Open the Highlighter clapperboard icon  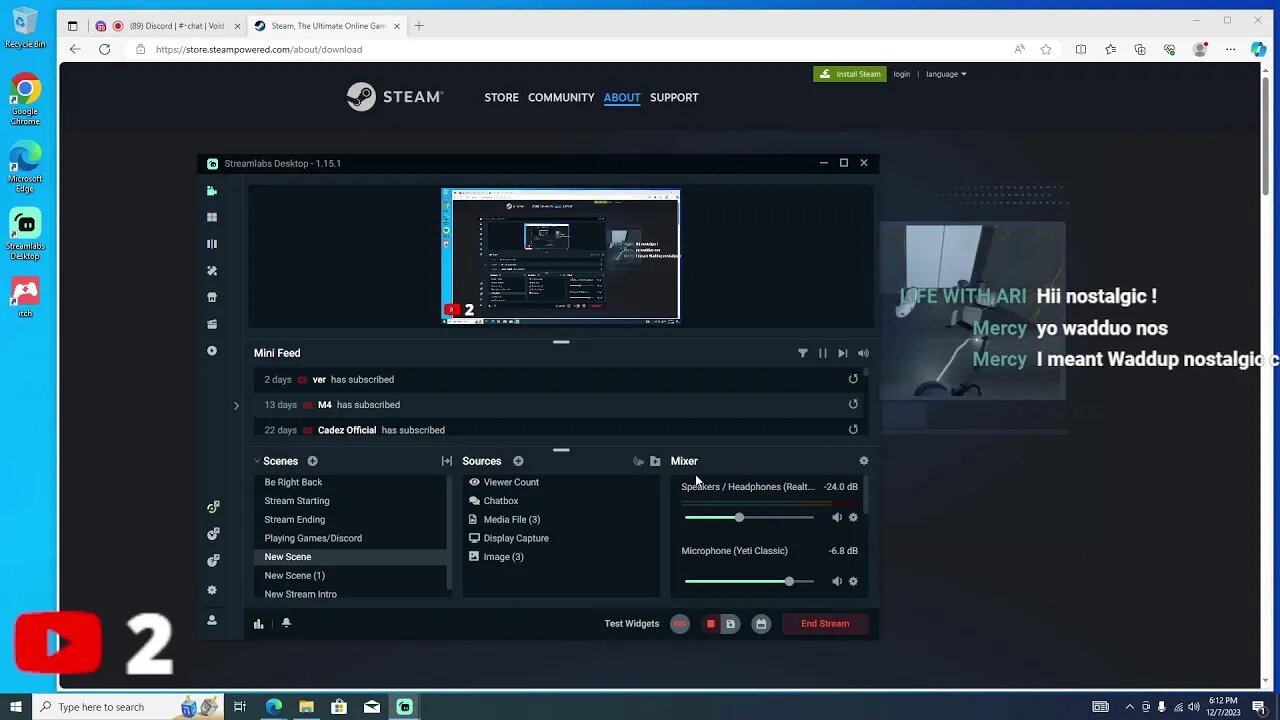[x=212, y=324]
